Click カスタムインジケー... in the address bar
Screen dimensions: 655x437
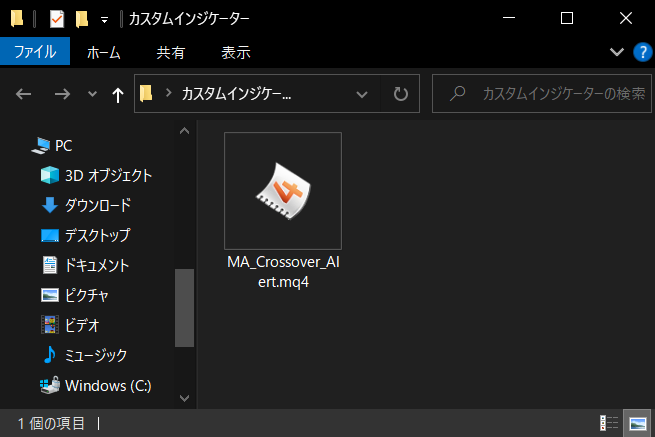236,94
